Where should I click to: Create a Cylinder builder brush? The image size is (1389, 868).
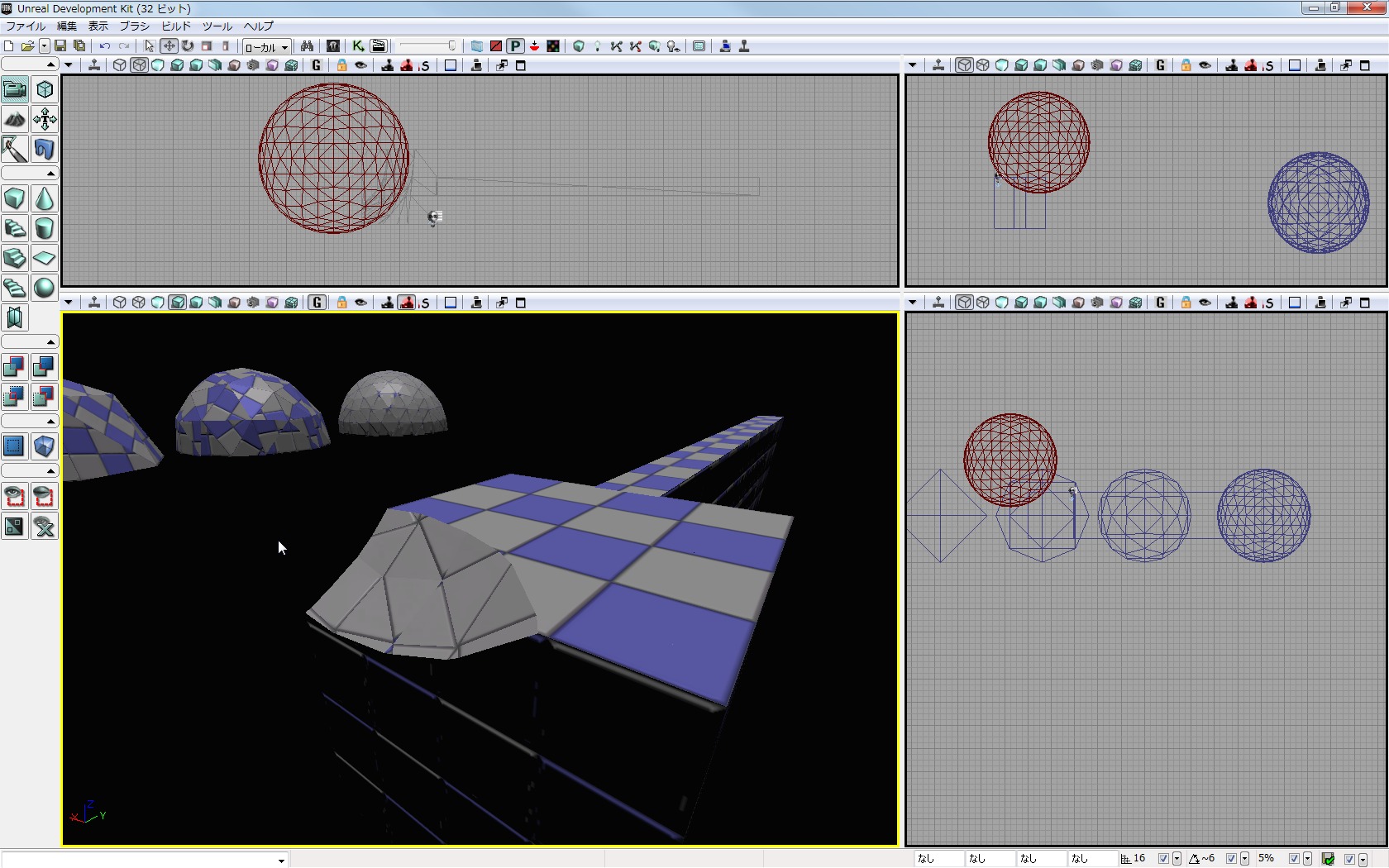pos(45,229)
